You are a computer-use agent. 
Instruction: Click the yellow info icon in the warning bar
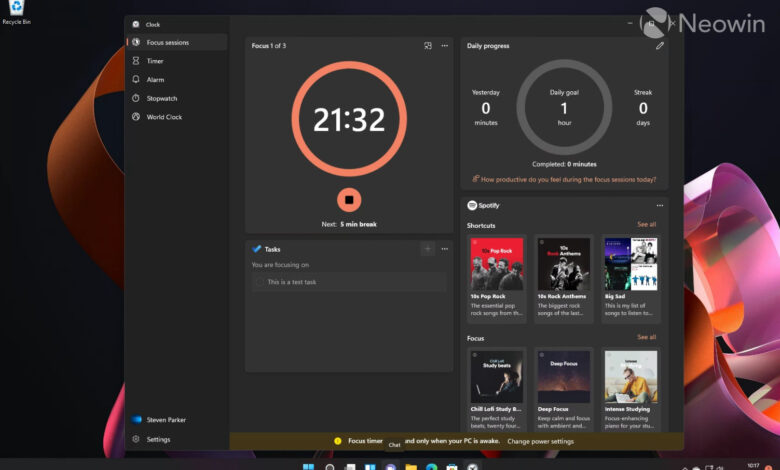click(x=338, y=441)
